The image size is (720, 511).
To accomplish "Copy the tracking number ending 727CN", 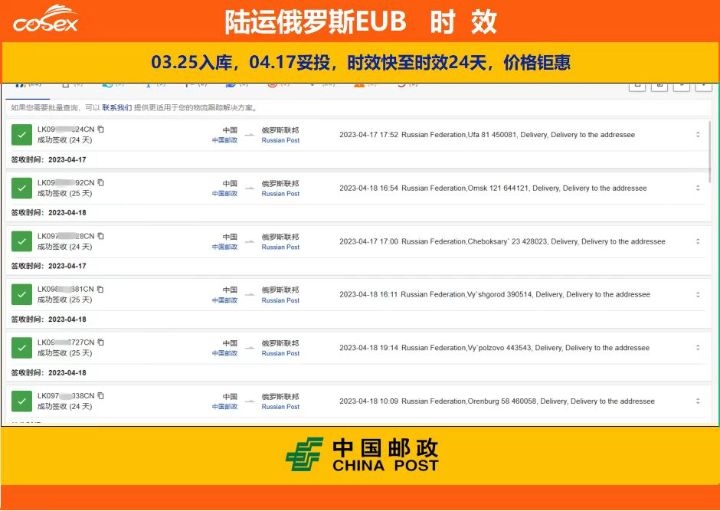I will click(101, 343).
